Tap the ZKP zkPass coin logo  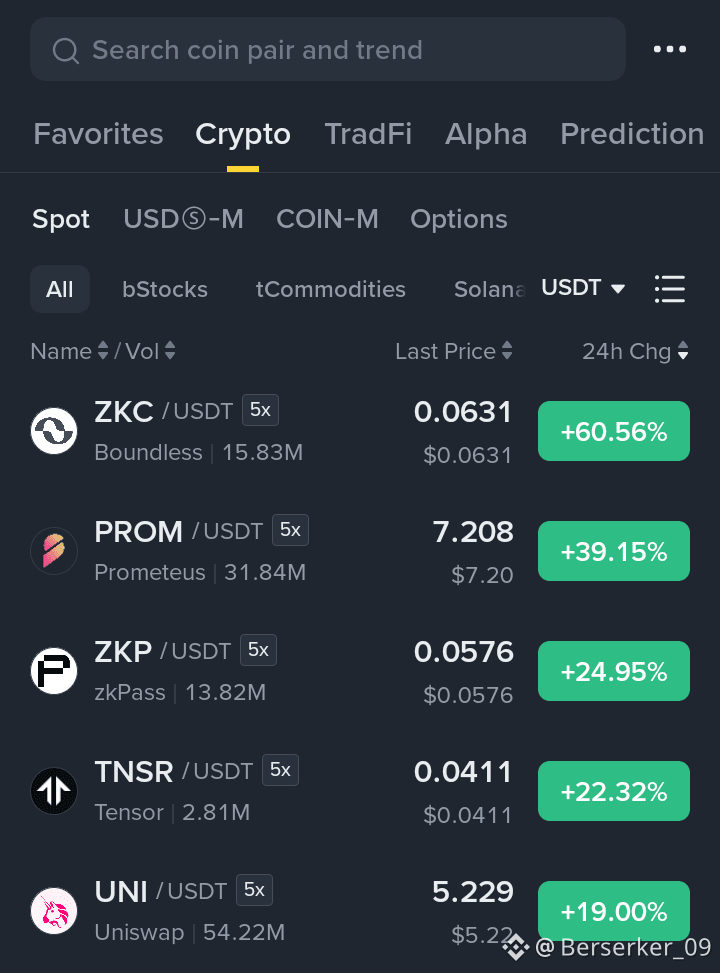54,671
